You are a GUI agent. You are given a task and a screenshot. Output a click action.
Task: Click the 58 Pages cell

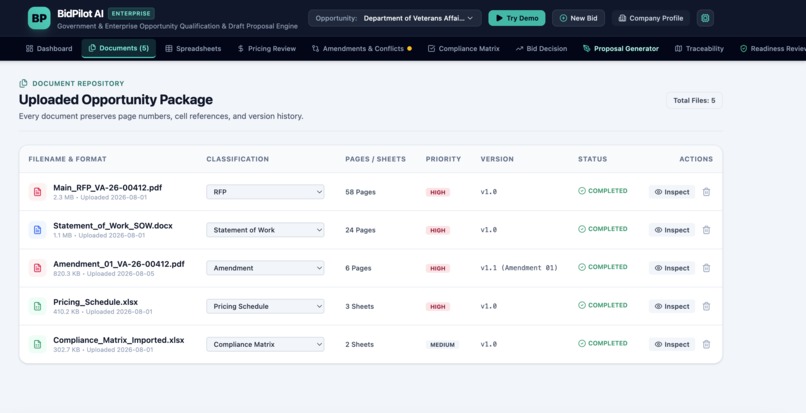(x=360, y=192)
